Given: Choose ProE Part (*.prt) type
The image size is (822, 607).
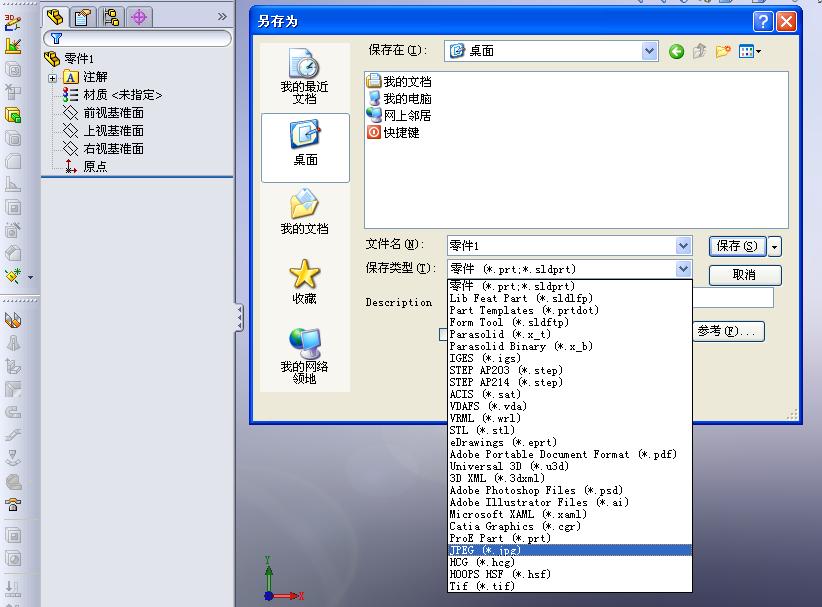Looking at the screenshot, I should point(570,538).
